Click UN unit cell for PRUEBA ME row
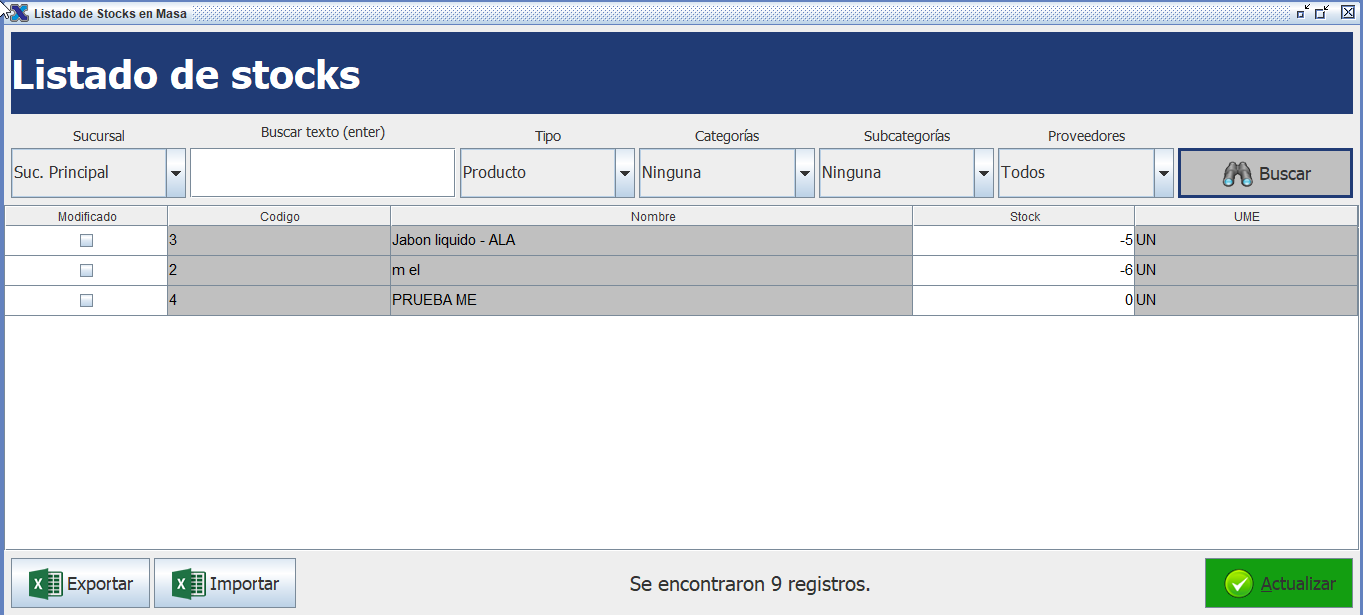The width and height of the screenshot is (1363, 615). [1246, 301]
